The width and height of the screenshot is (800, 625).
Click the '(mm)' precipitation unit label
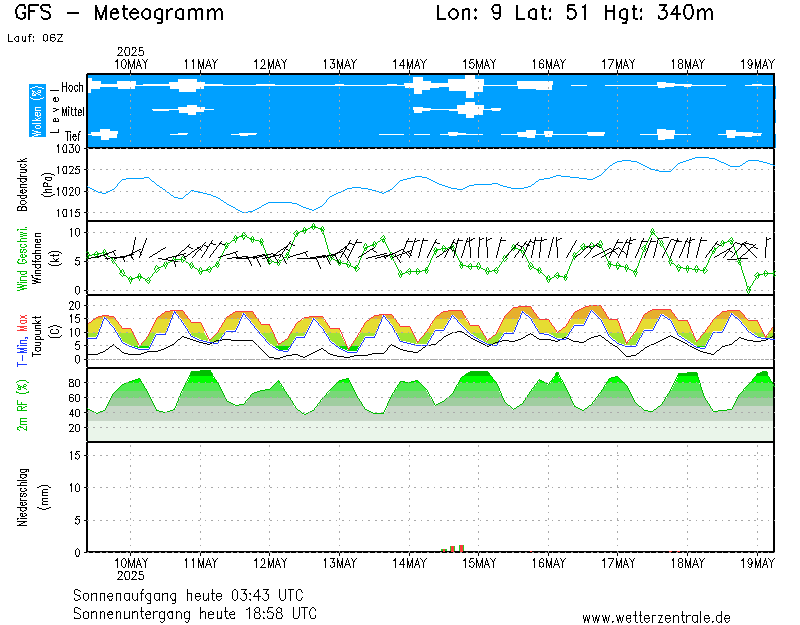pos(45,497)
